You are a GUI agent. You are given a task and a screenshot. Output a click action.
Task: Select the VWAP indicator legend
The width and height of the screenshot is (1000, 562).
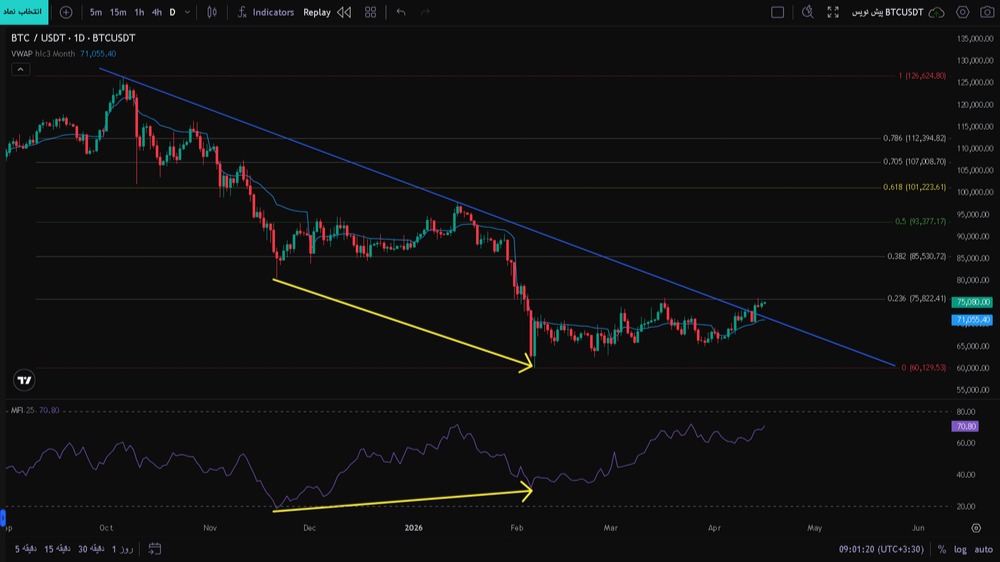[63, 54]
